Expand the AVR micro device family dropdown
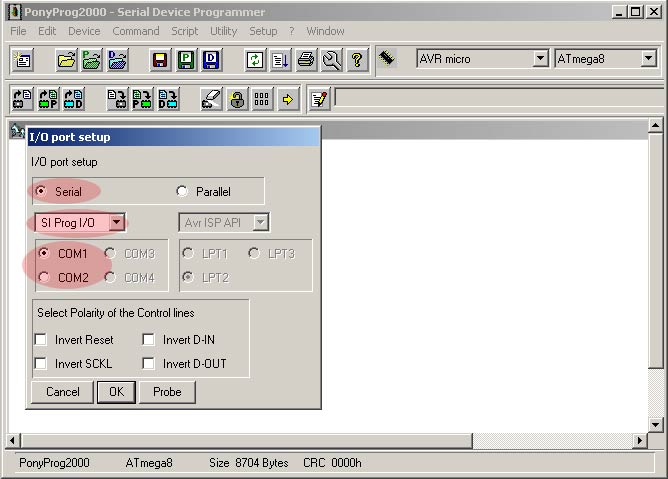This screenshot has width=668, height=479. tap(540, 59)
